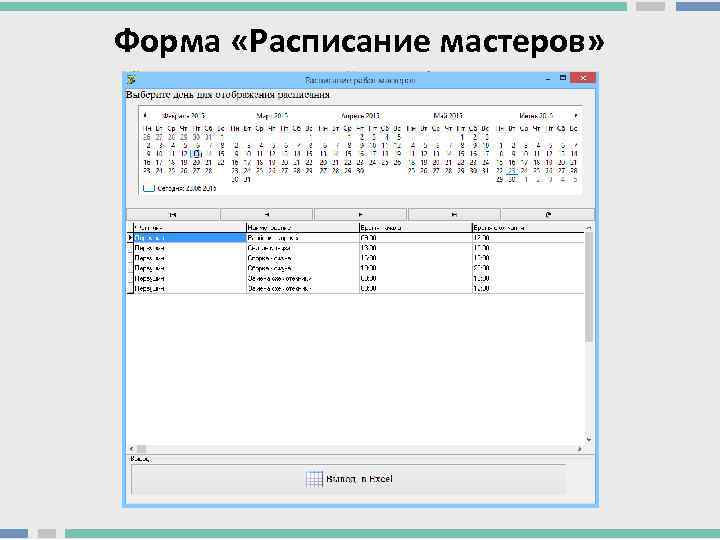720x540 pixels.
Task: Click the Время начала column header
Action: 416,228
